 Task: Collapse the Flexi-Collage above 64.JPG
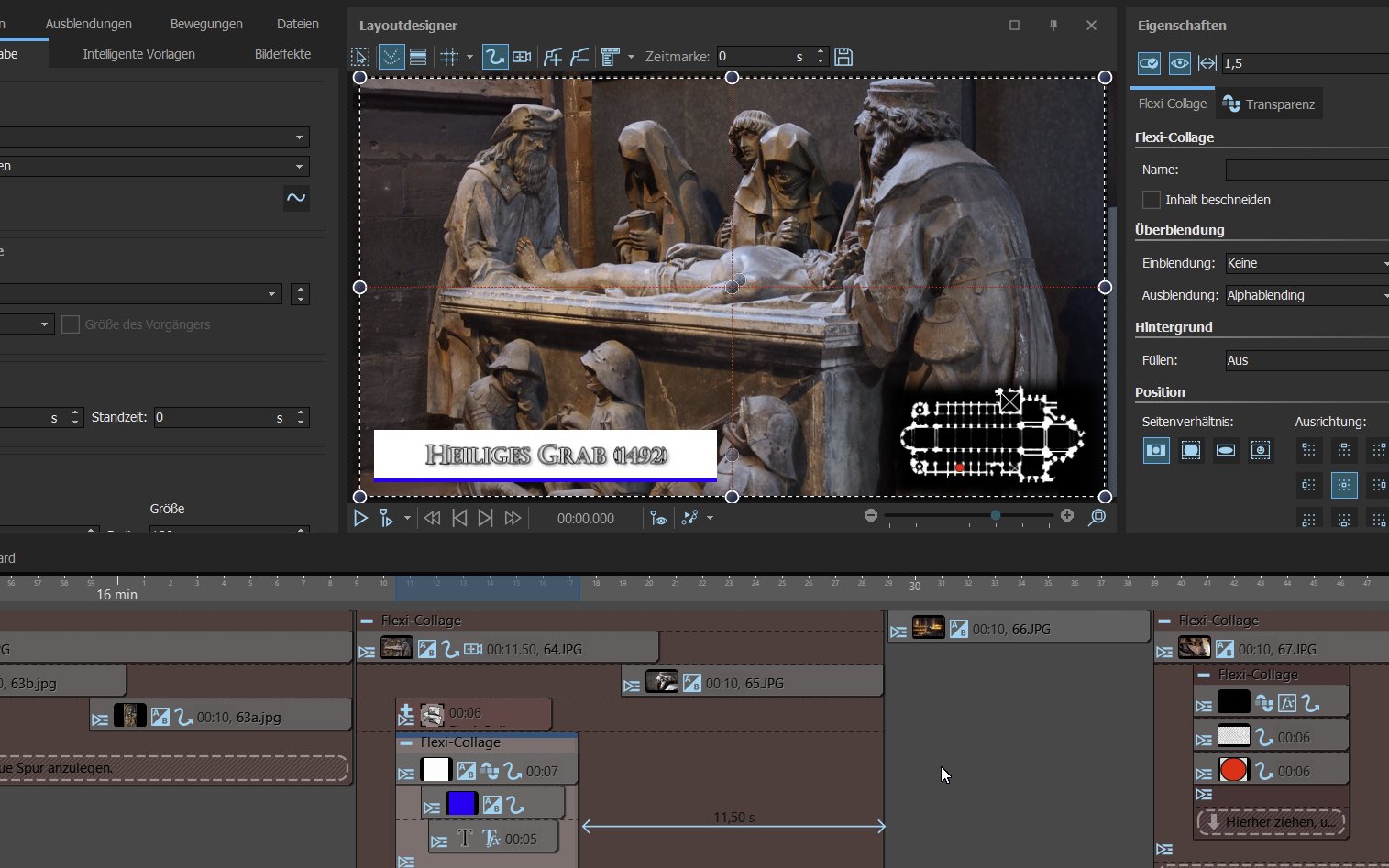tap(367, 621)
